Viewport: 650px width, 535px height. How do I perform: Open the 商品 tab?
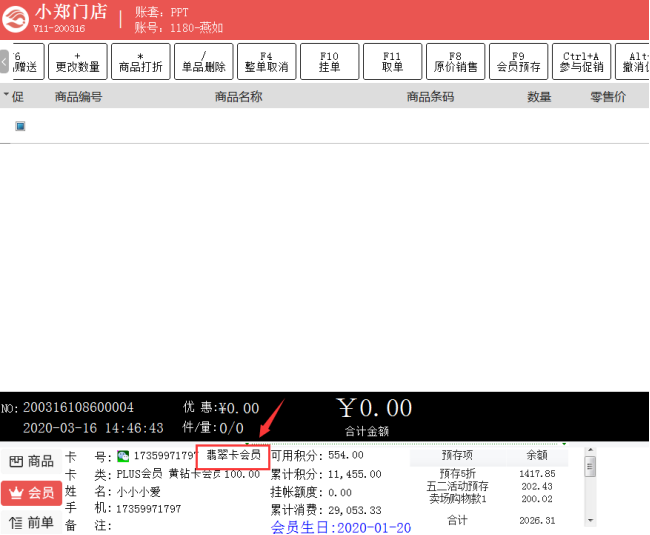pos(32,461)
